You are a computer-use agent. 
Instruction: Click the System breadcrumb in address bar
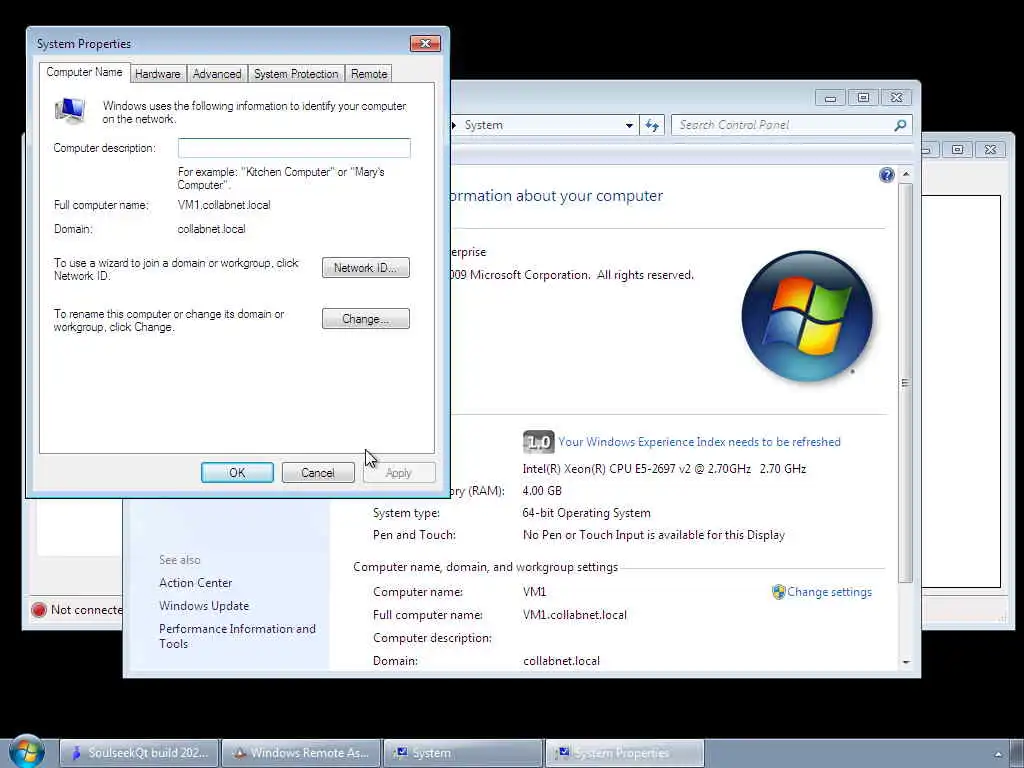483,125
